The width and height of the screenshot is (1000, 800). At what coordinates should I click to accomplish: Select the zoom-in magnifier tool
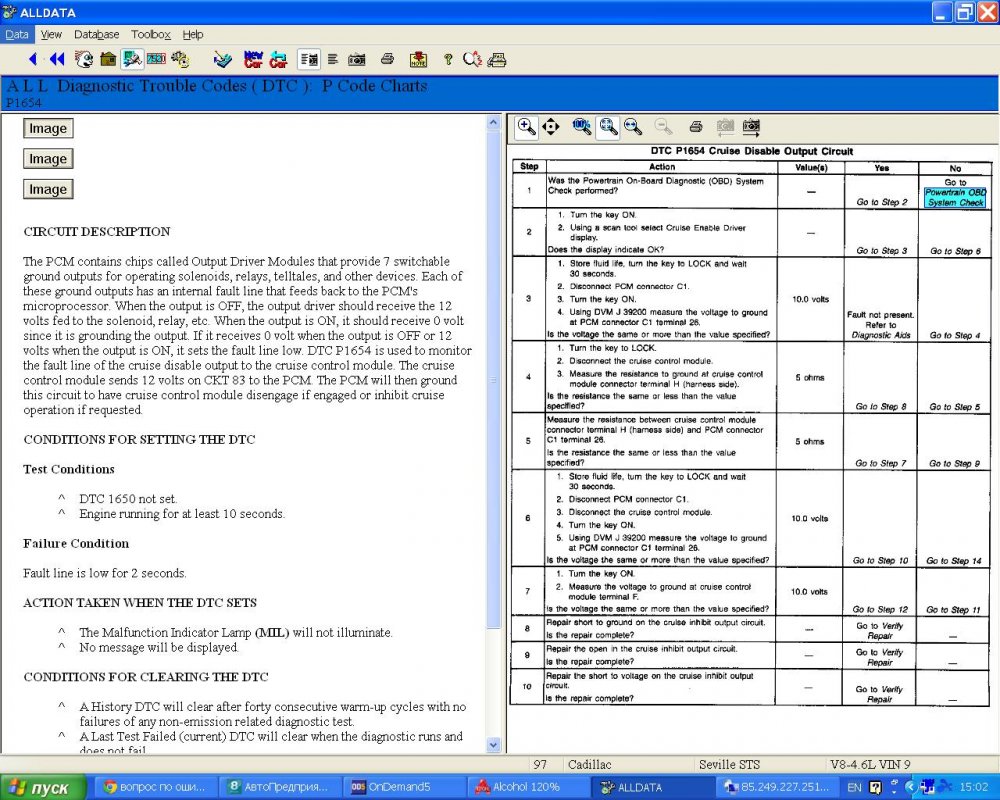coord(526,127)
